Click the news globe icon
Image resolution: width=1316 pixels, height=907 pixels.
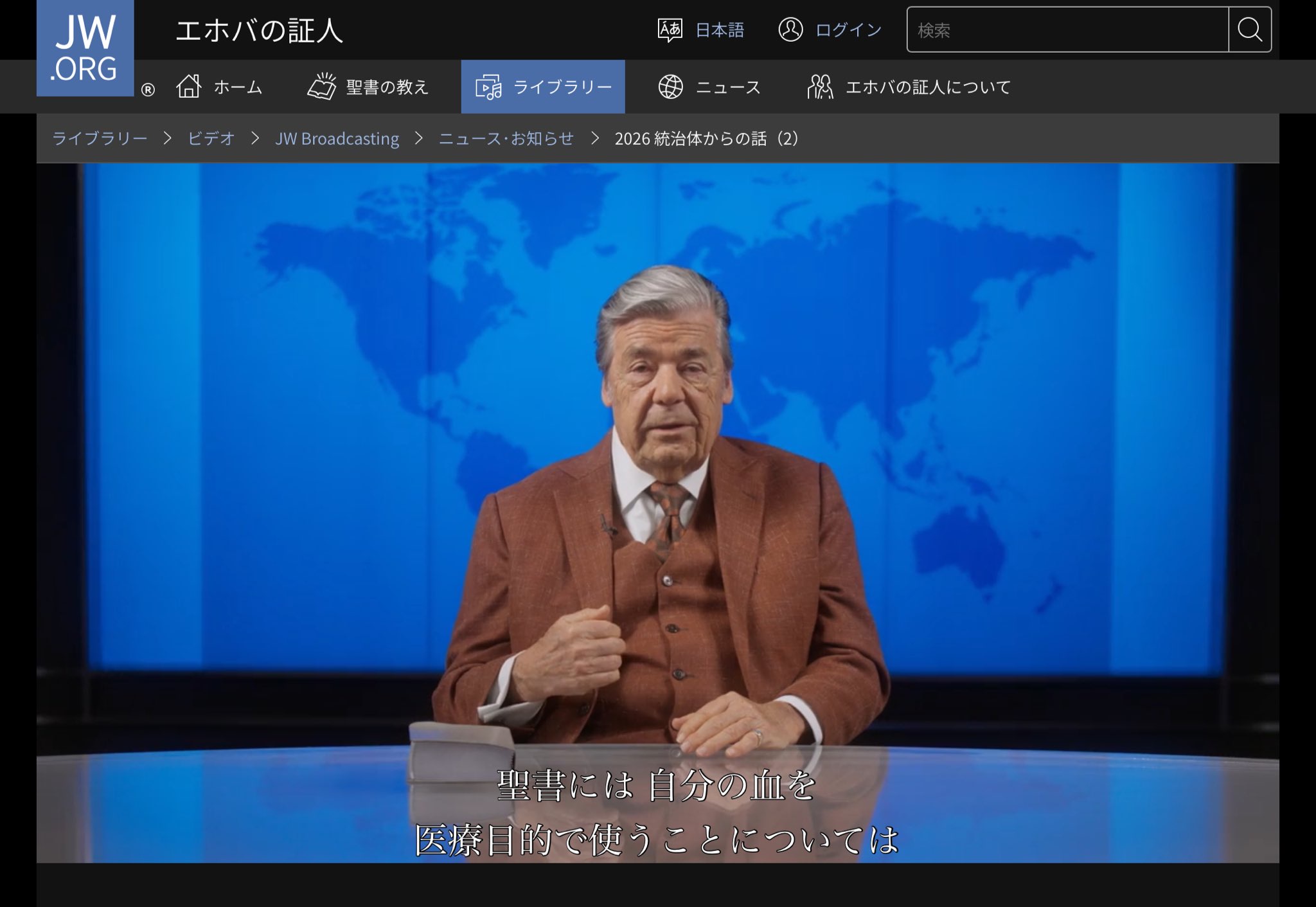click(x=670, y=86)
